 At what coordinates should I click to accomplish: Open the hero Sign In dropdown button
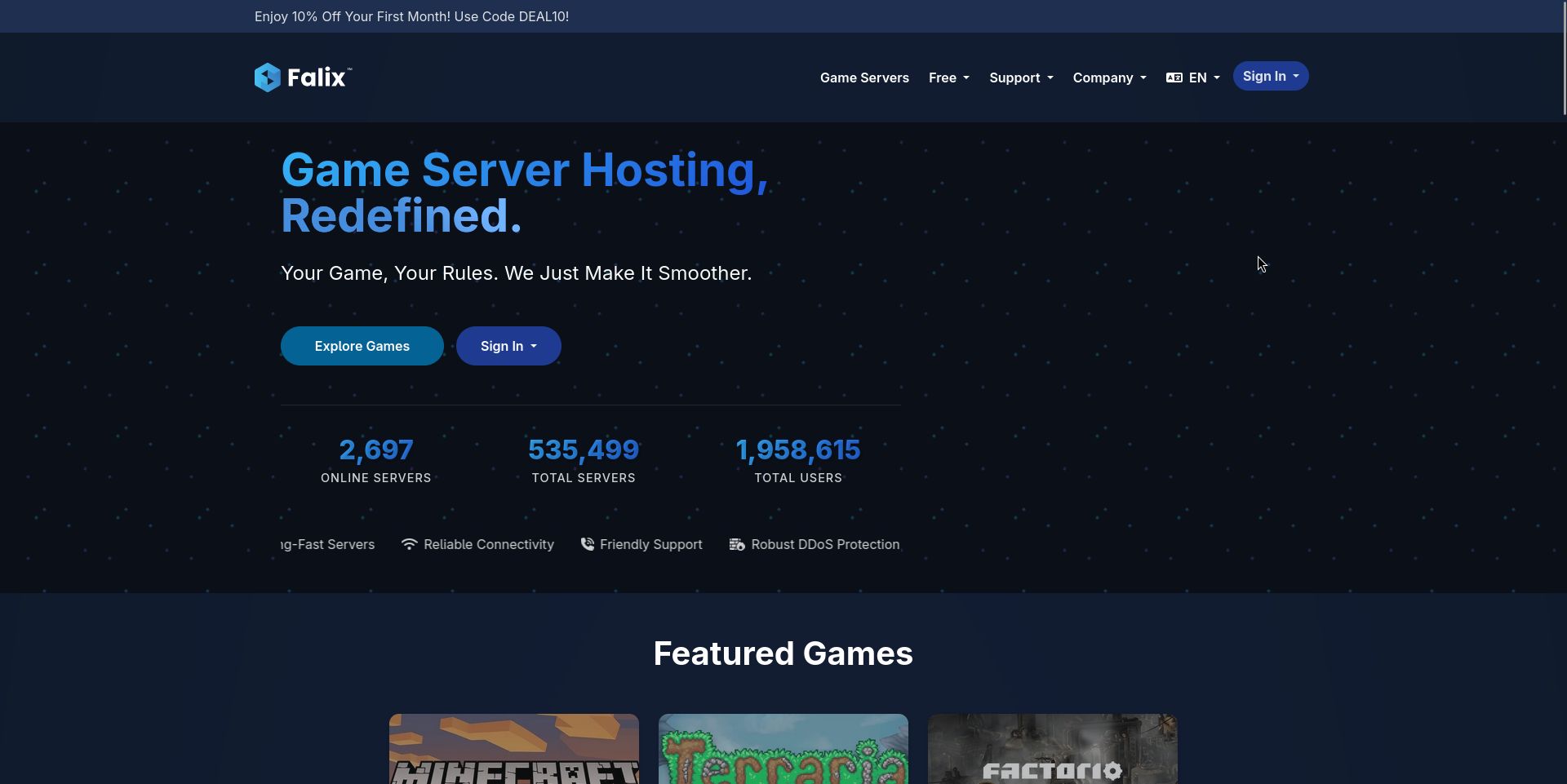[508, 346]
